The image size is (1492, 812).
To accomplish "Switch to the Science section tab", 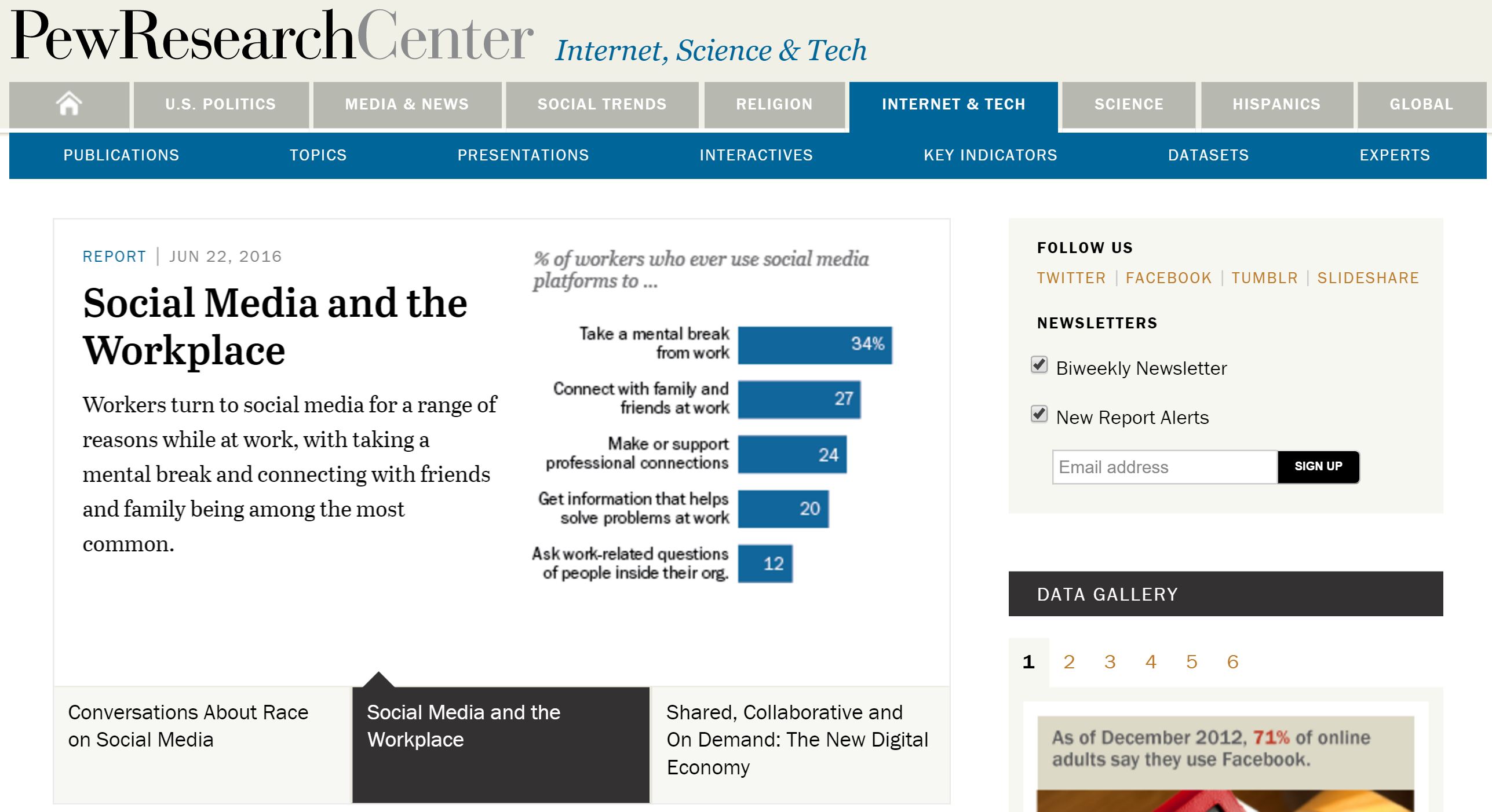I will pos(1128,105).
